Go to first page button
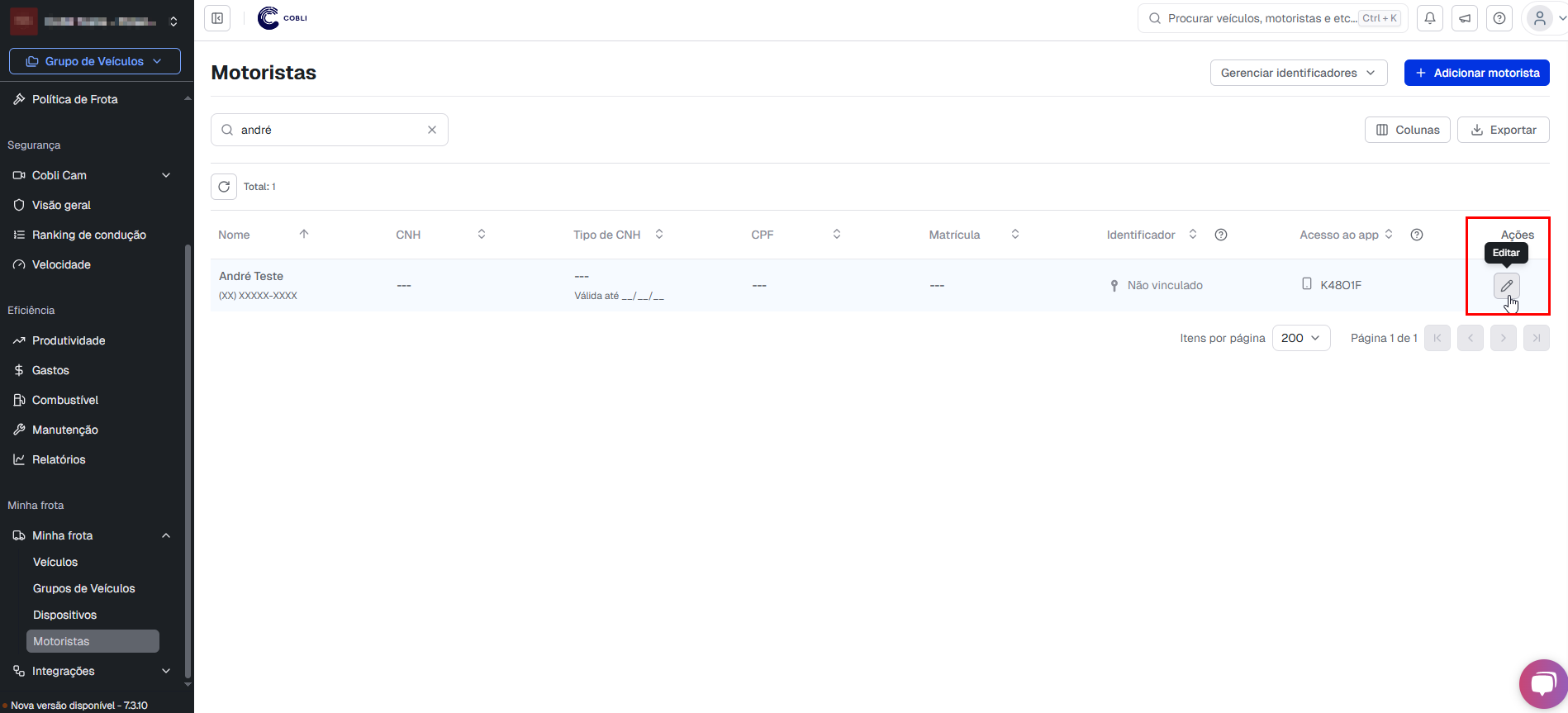The width and height of the screenshot is (1568, 713). [x=1437, y=338]
